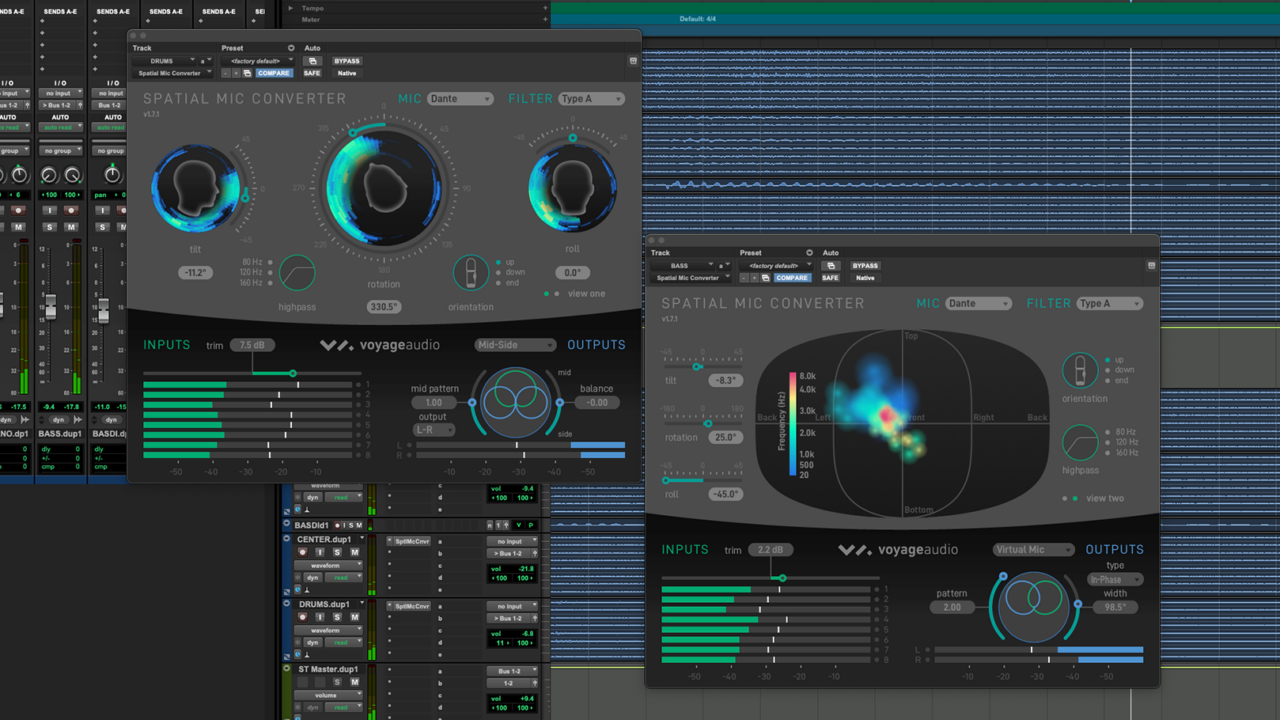This screenshot has height=720, width=1280.
Task: Click the SAFE button in the BASS plugin
Action: point(830,278)
